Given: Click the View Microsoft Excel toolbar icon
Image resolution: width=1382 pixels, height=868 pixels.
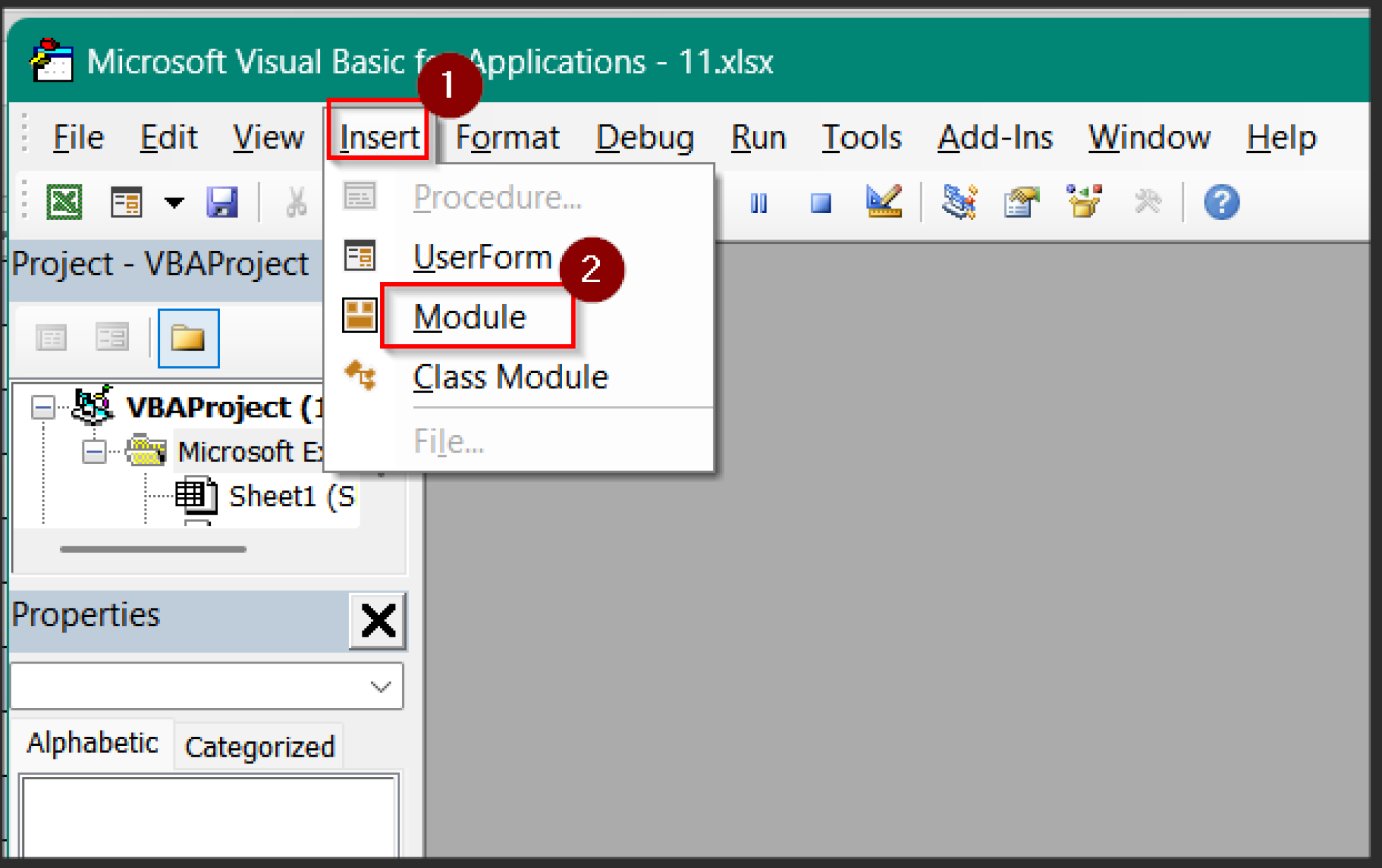Looking at the screenshot, I should coord(65,202).
